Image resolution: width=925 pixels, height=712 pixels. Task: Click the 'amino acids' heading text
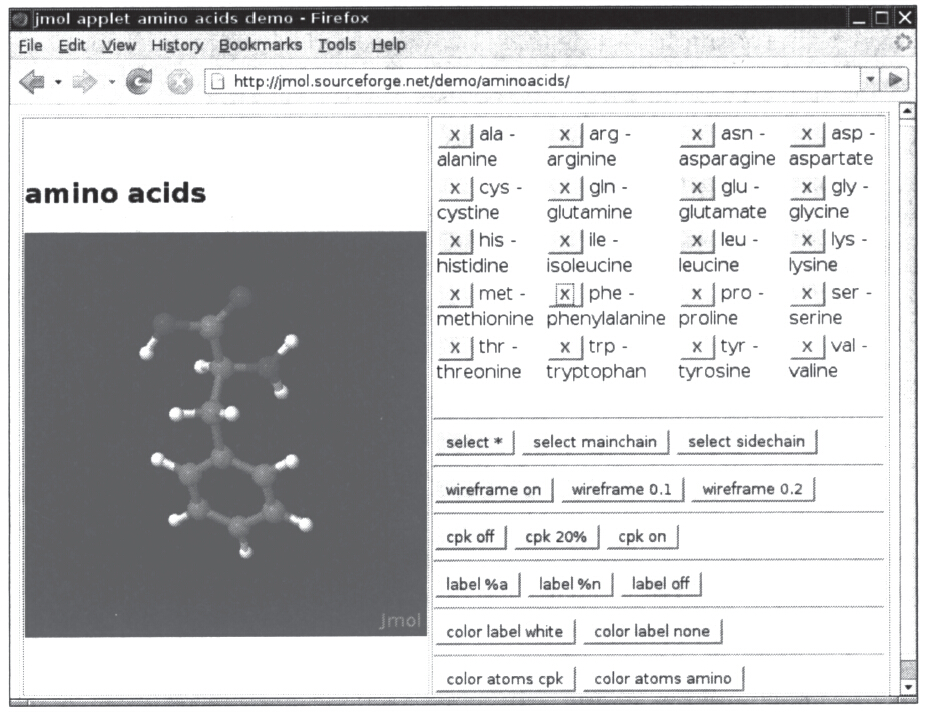coord(116,193)
